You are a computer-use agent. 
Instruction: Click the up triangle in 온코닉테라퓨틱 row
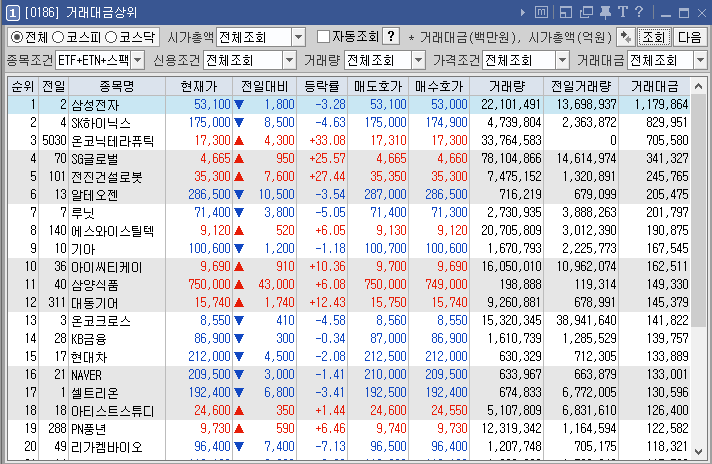pyautogui.click(x=239, y=141)
